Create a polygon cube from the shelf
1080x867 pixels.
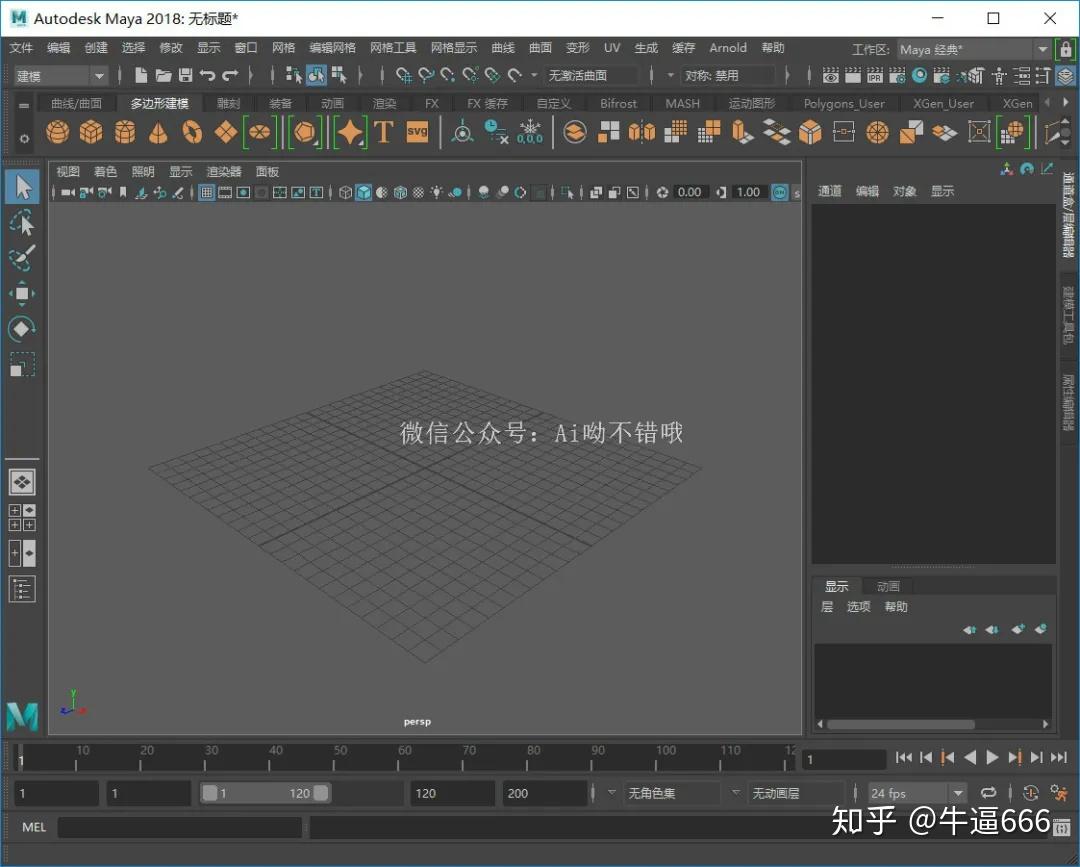(91, 131)
